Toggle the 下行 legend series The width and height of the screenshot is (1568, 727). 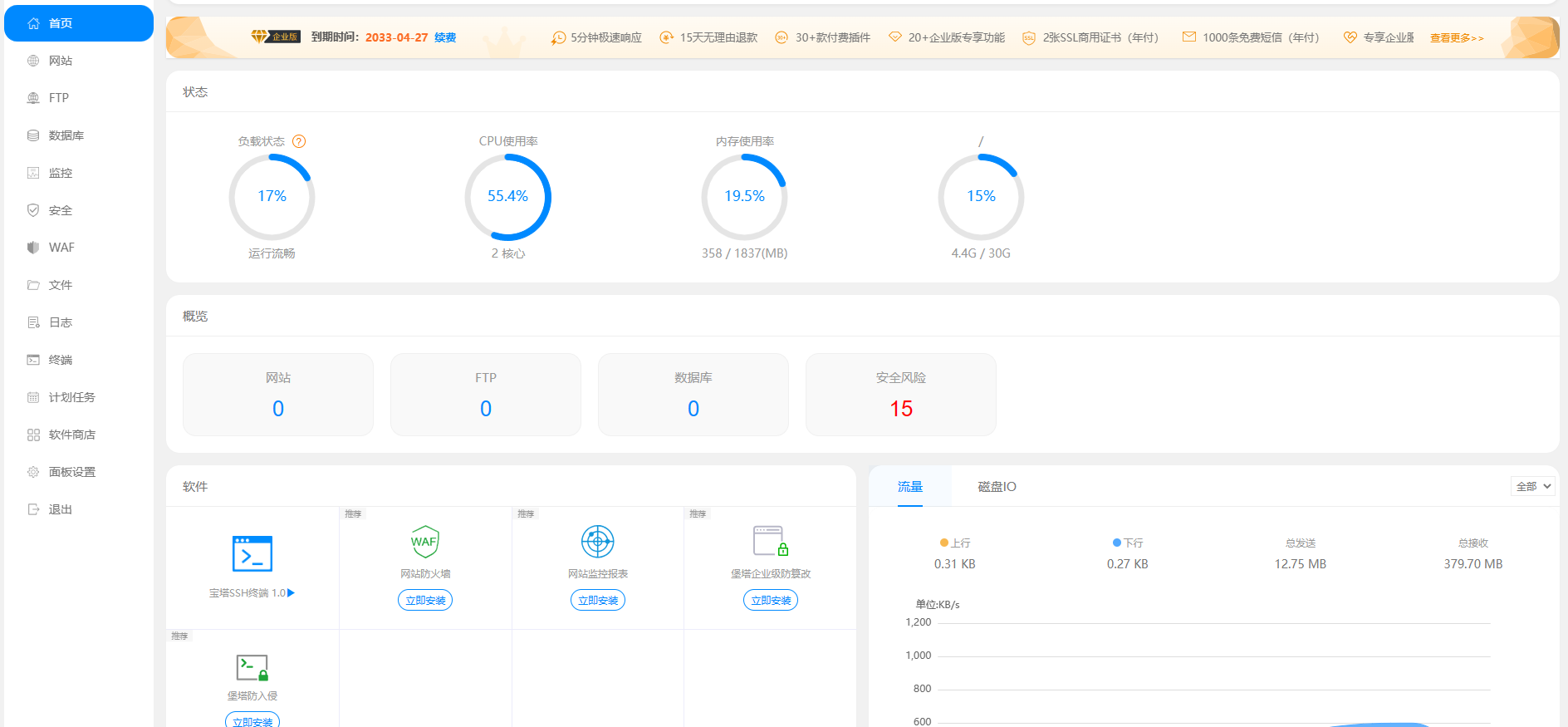pos(1128,543)
